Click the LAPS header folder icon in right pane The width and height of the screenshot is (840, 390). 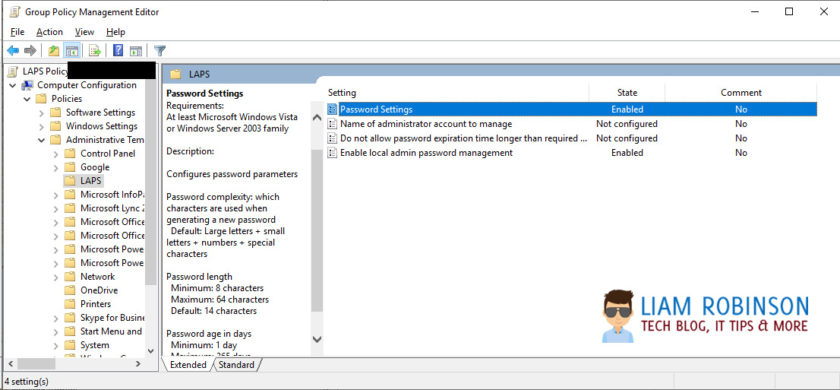176,74
